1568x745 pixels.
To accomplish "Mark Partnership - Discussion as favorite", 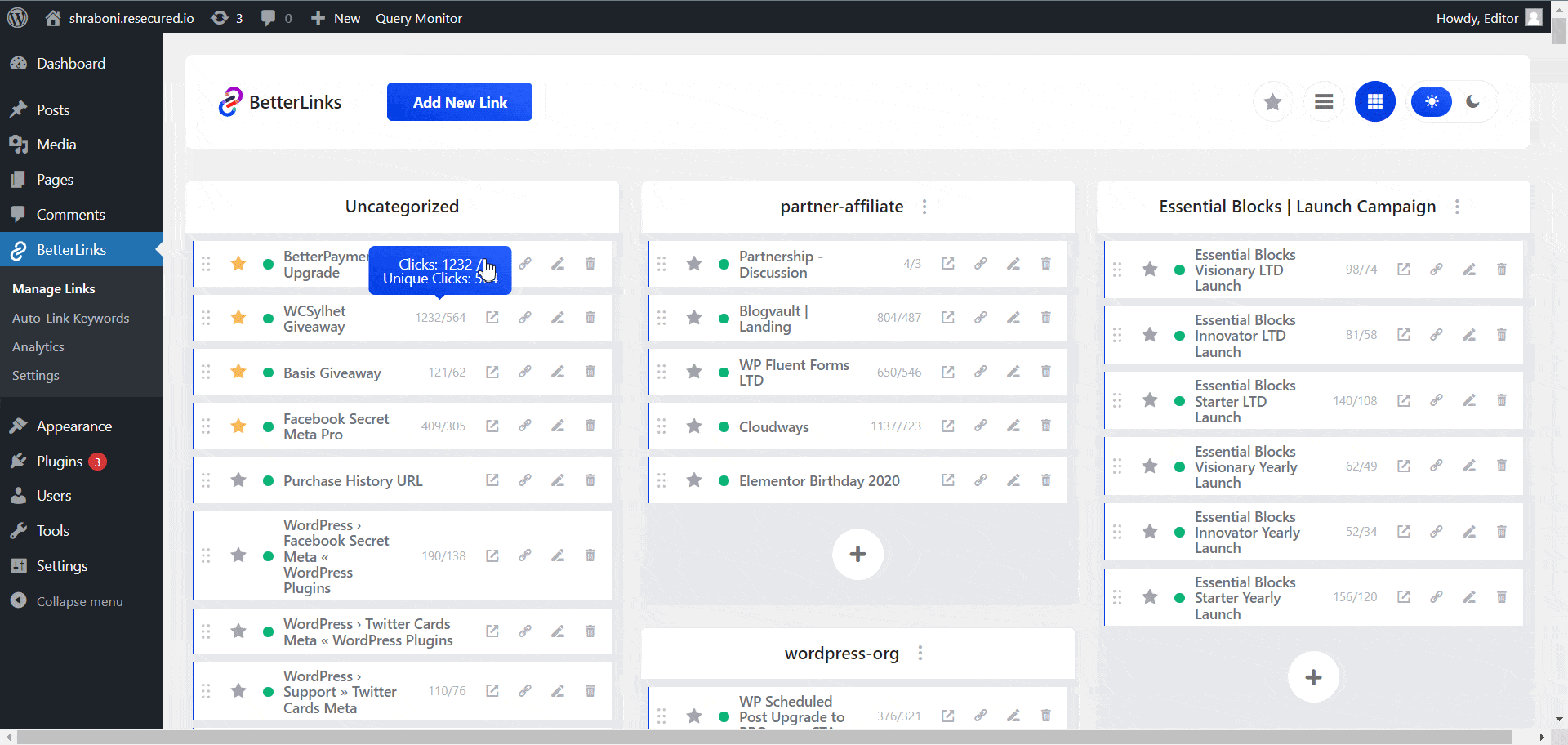I will (x=693, y=263).
